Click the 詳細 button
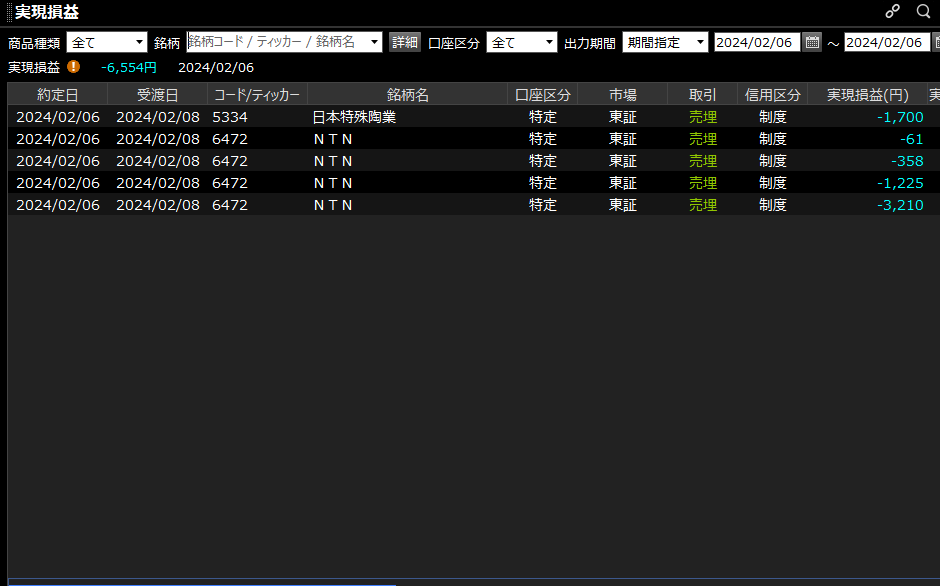 point(405,42)
